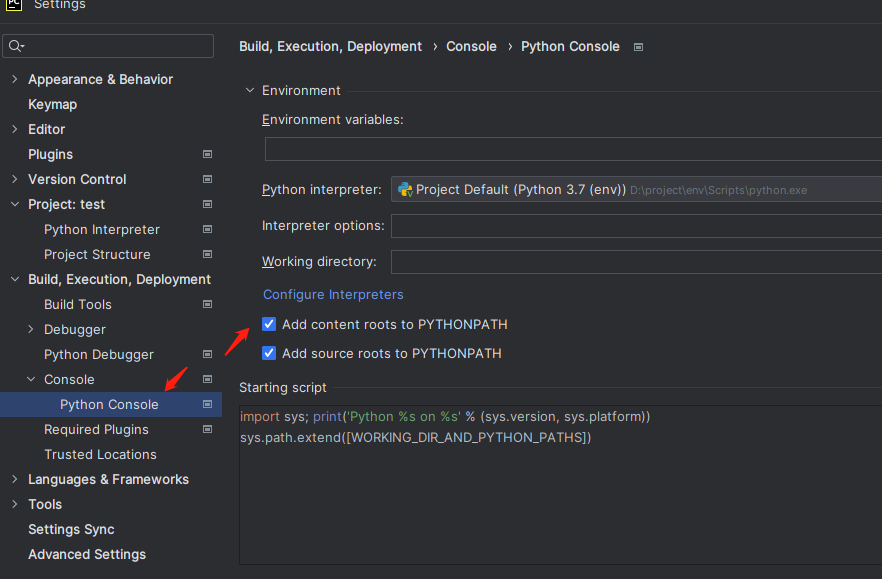Image resolution: width=882 pixels, height=579 pixels.
Task: Open Advanced Settings page
Action: pos(87,554)
